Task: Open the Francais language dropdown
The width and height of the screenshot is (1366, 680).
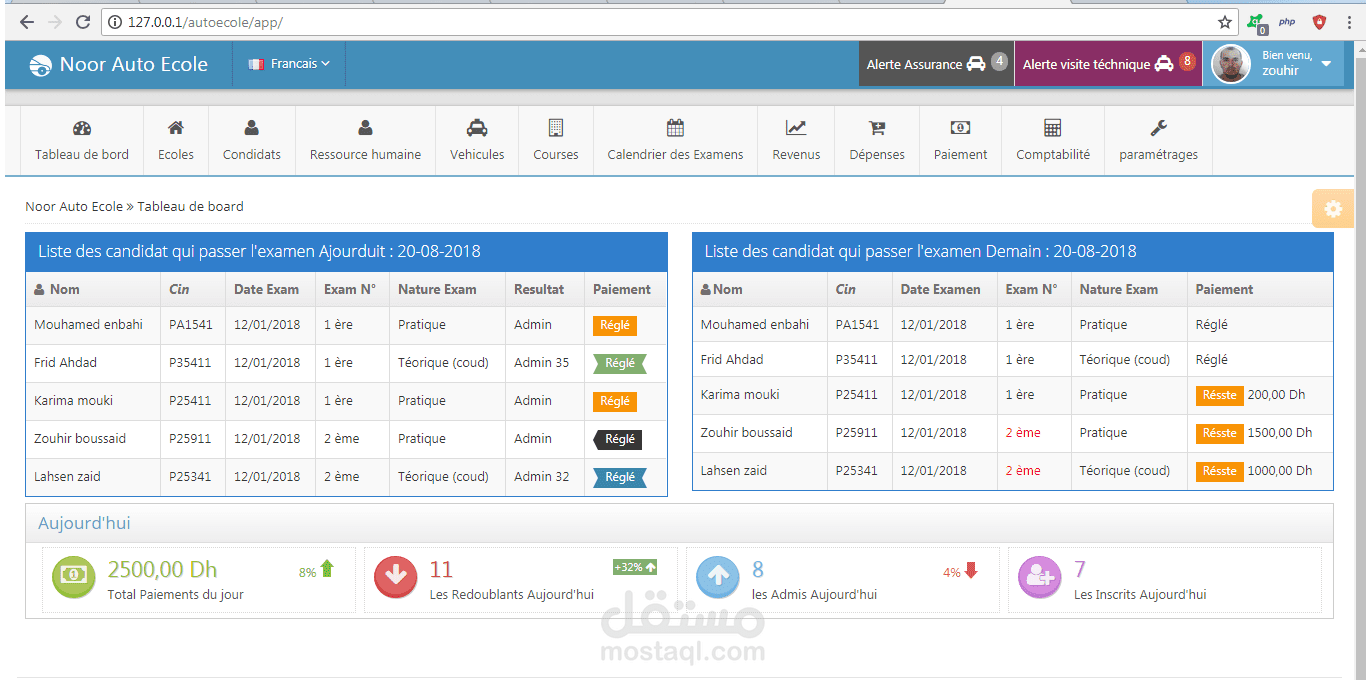Action: click(289, 64)
